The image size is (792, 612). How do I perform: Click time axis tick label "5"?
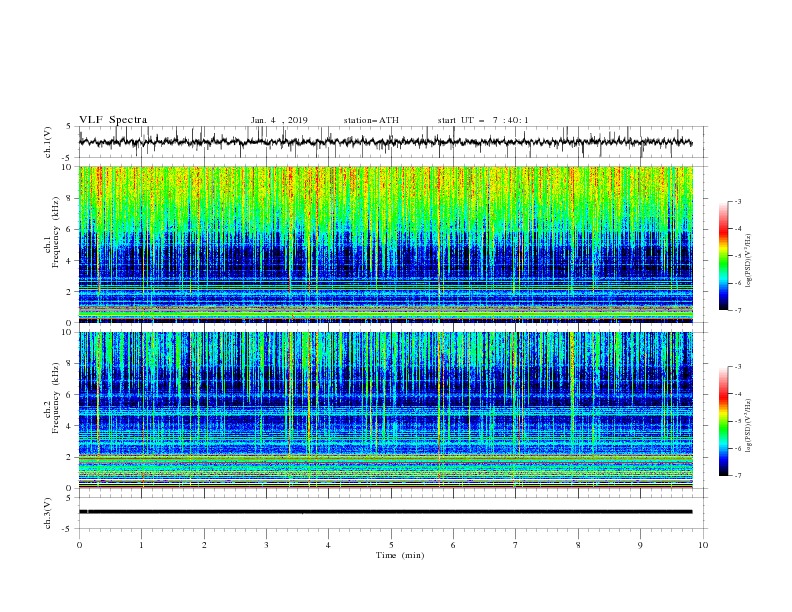(391, 545)
